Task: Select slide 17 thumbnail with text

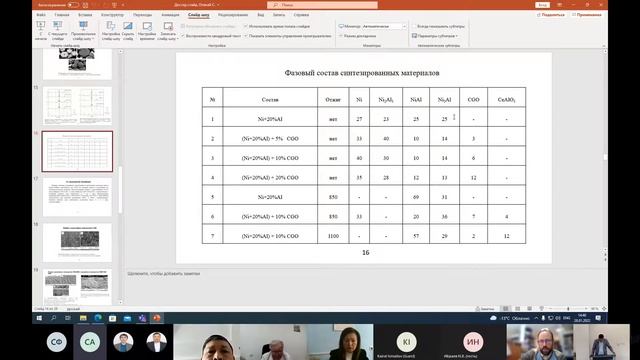Action: point(77,197)
